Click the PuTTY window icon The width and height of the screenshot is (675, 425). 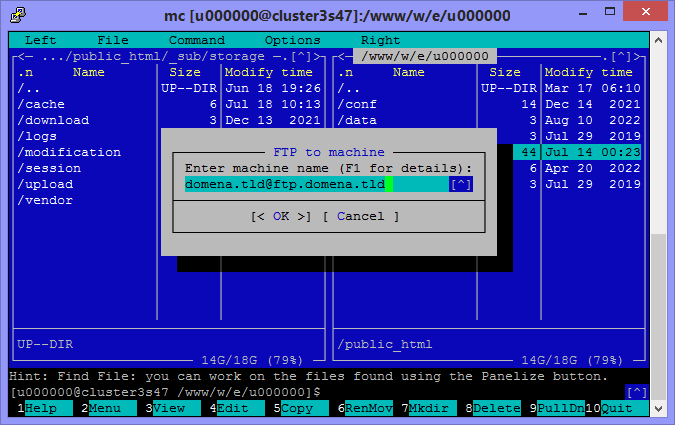pos(18,15)
